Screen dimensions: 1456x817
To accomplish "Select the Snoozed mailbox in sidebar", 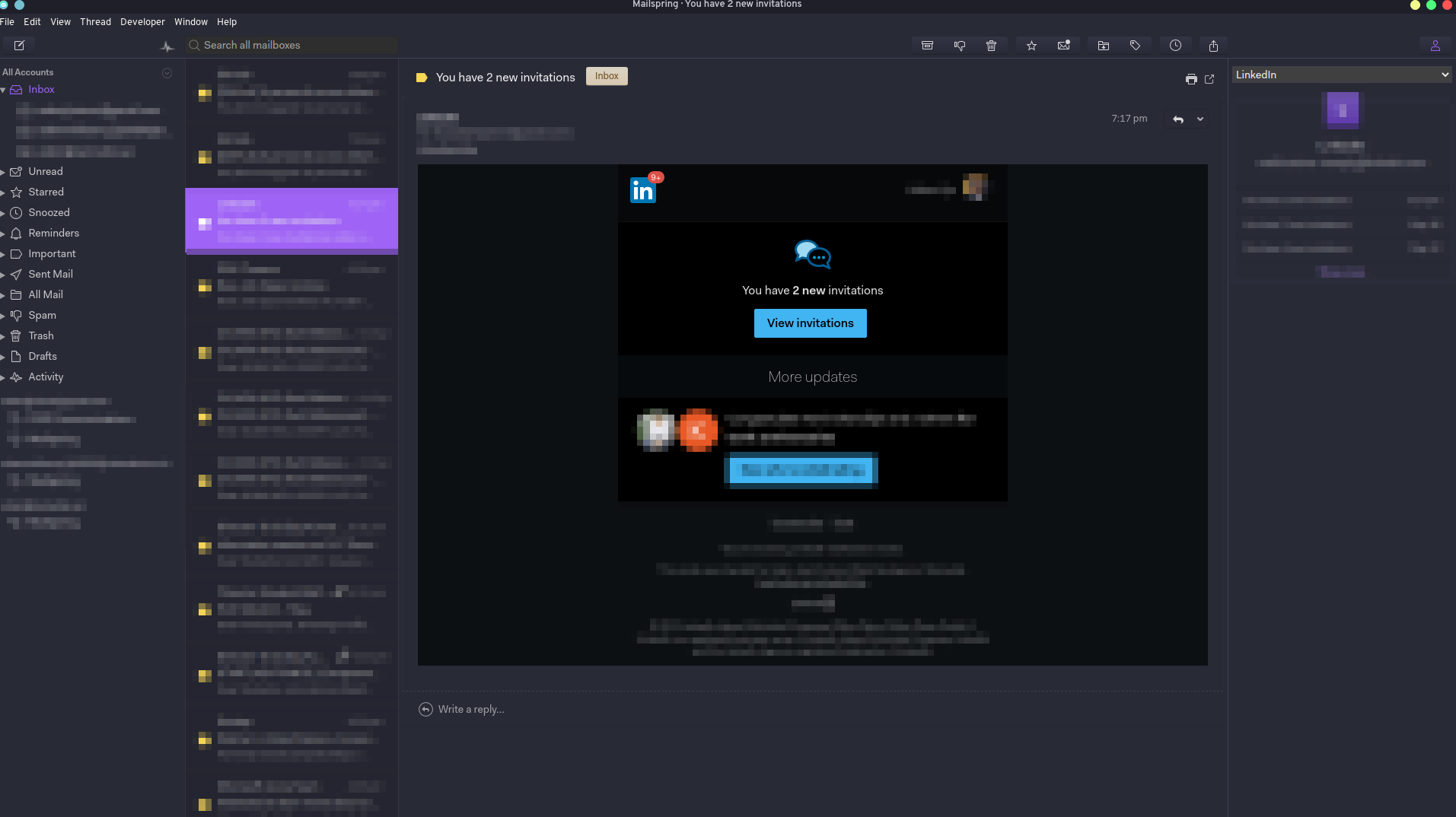I will 48,212.
